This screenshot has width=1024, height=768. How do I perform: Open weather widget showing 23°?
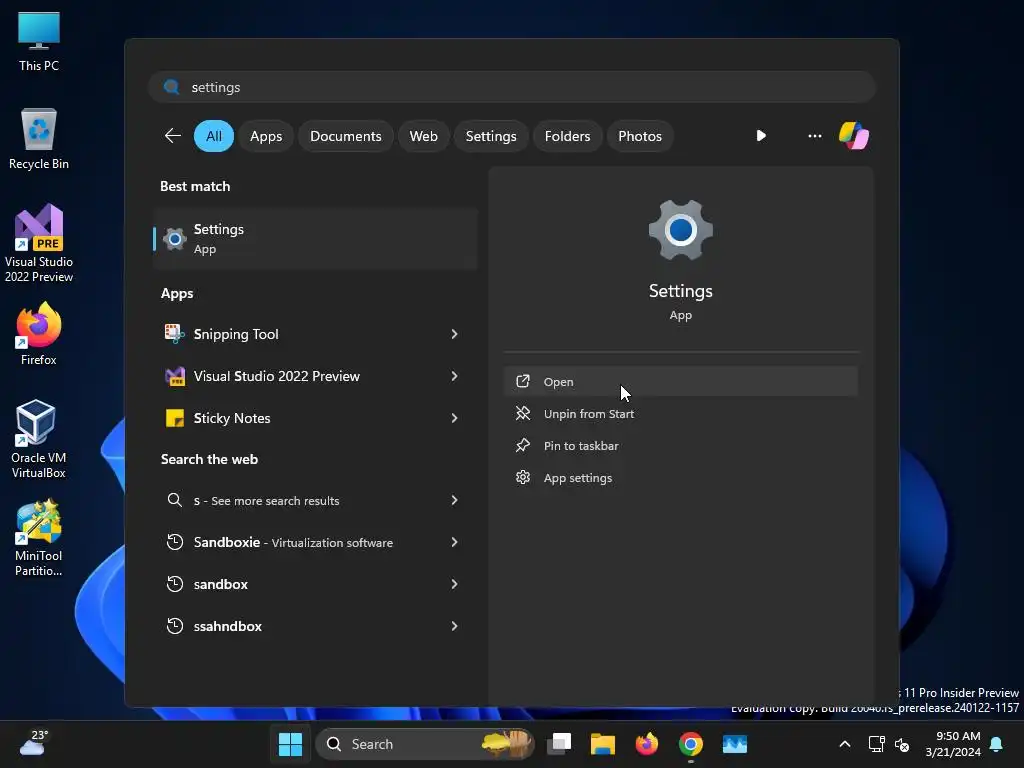[33, 743]
